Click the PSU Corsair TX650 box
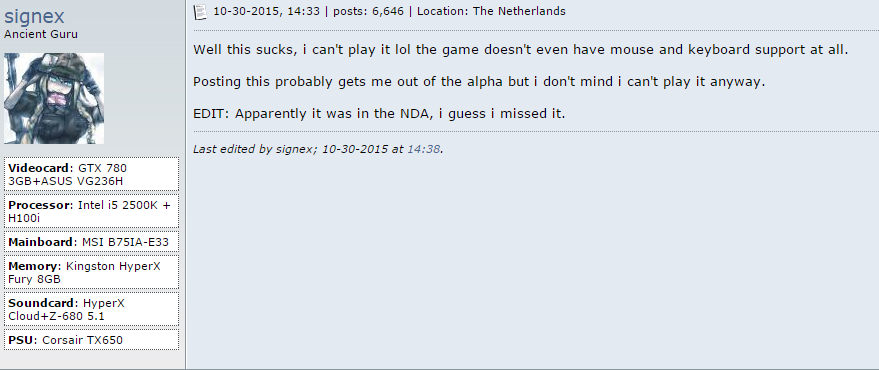 pos(91,340)
